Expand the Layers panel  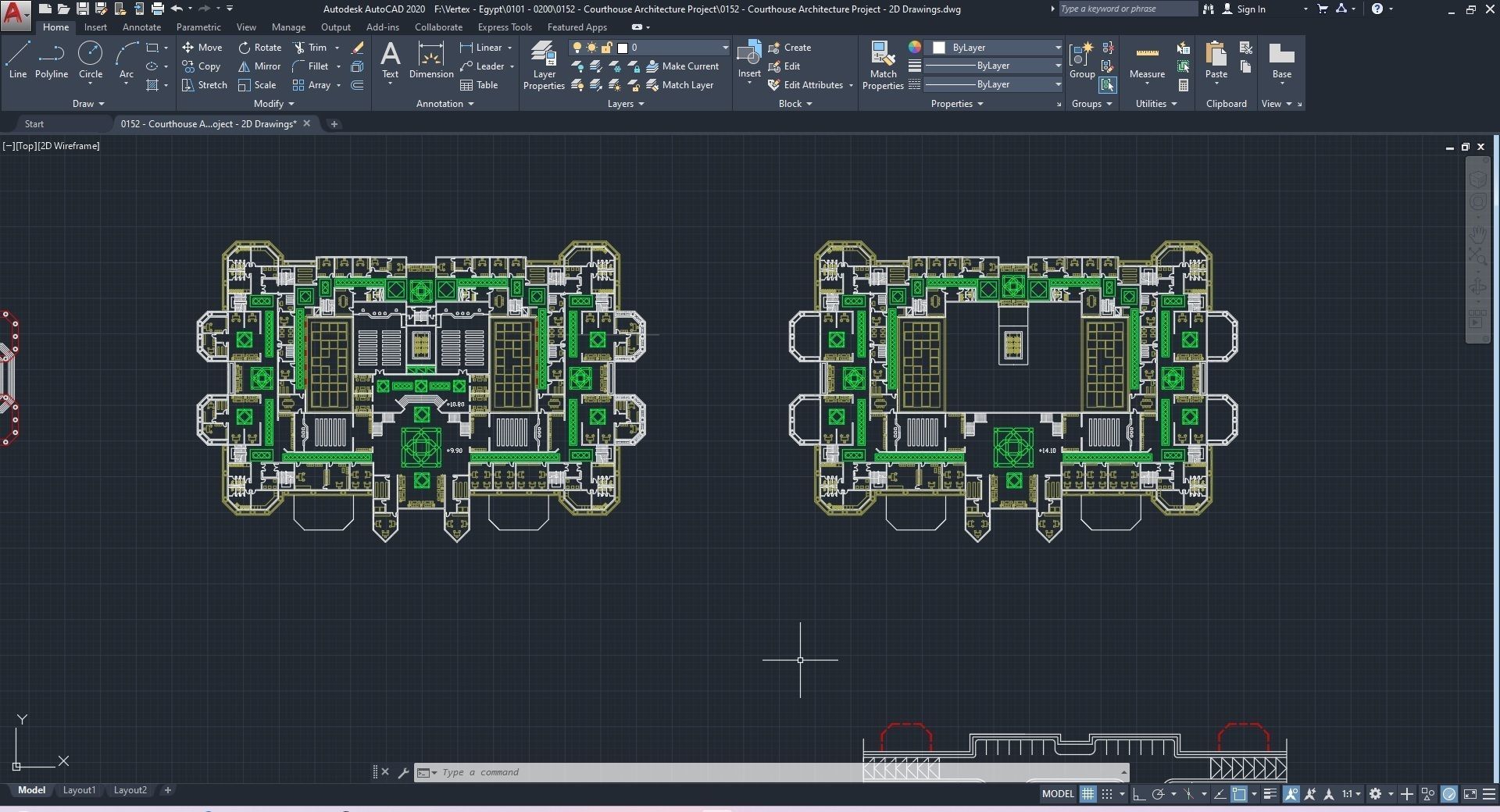point(626,104)
